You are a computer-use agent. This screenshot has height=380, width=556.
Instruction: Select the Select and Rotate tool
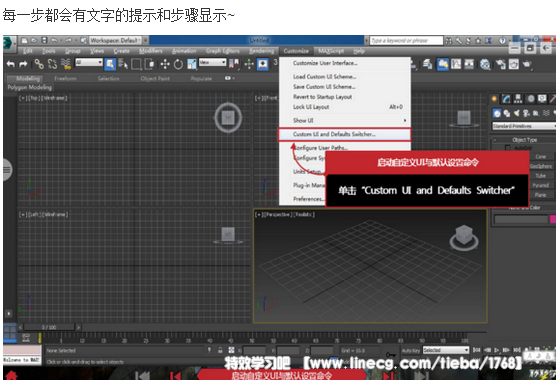(178, 64)
